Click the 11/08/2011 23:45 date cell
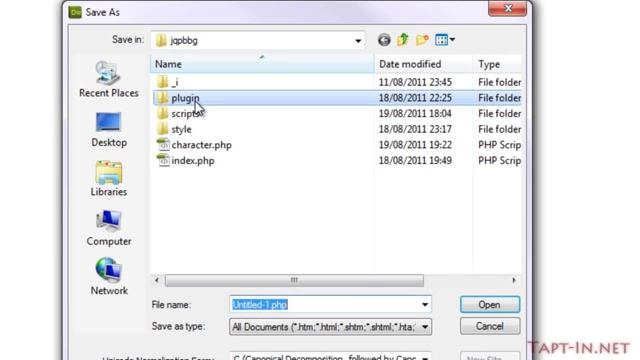Image resolution: width=640 pixels, height=360 pixels. pos(415,82)
